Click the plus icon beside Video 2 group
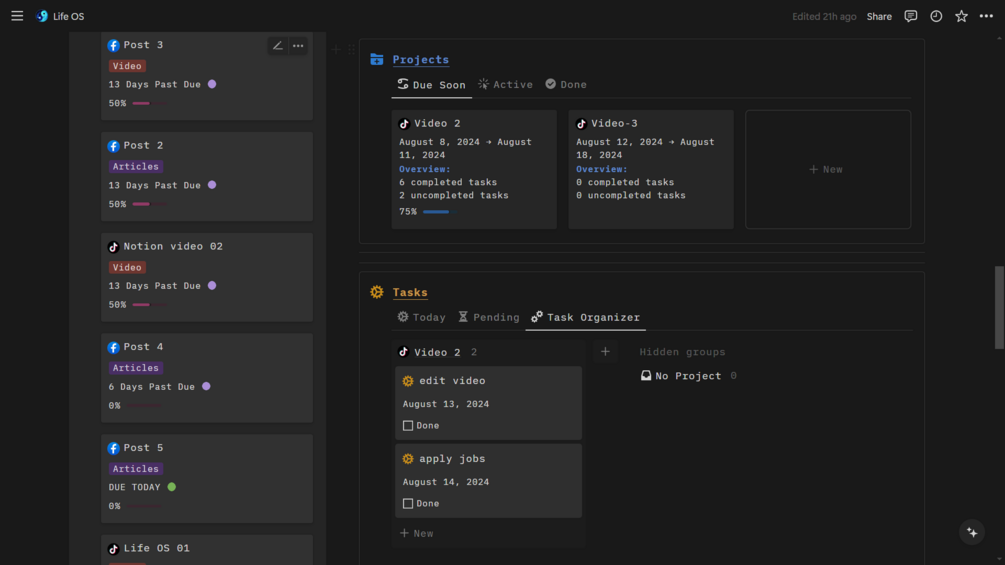The height and width of the screenshot is (565, 1005). pos(605,352)
